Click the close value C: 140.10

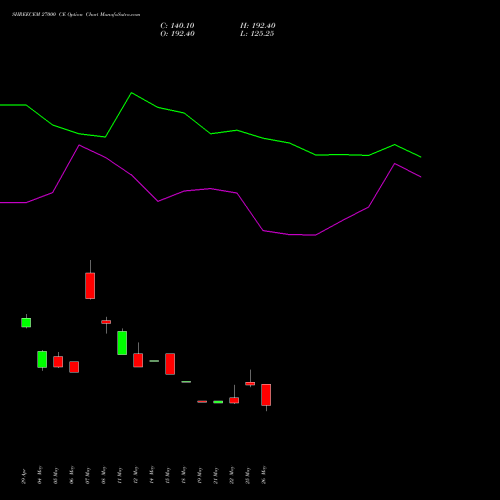coord(177,26)
